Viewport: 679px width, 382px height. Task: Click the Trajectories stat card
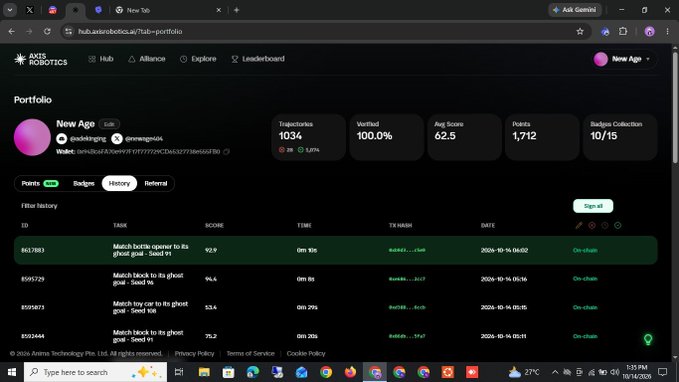pos(308,137)
